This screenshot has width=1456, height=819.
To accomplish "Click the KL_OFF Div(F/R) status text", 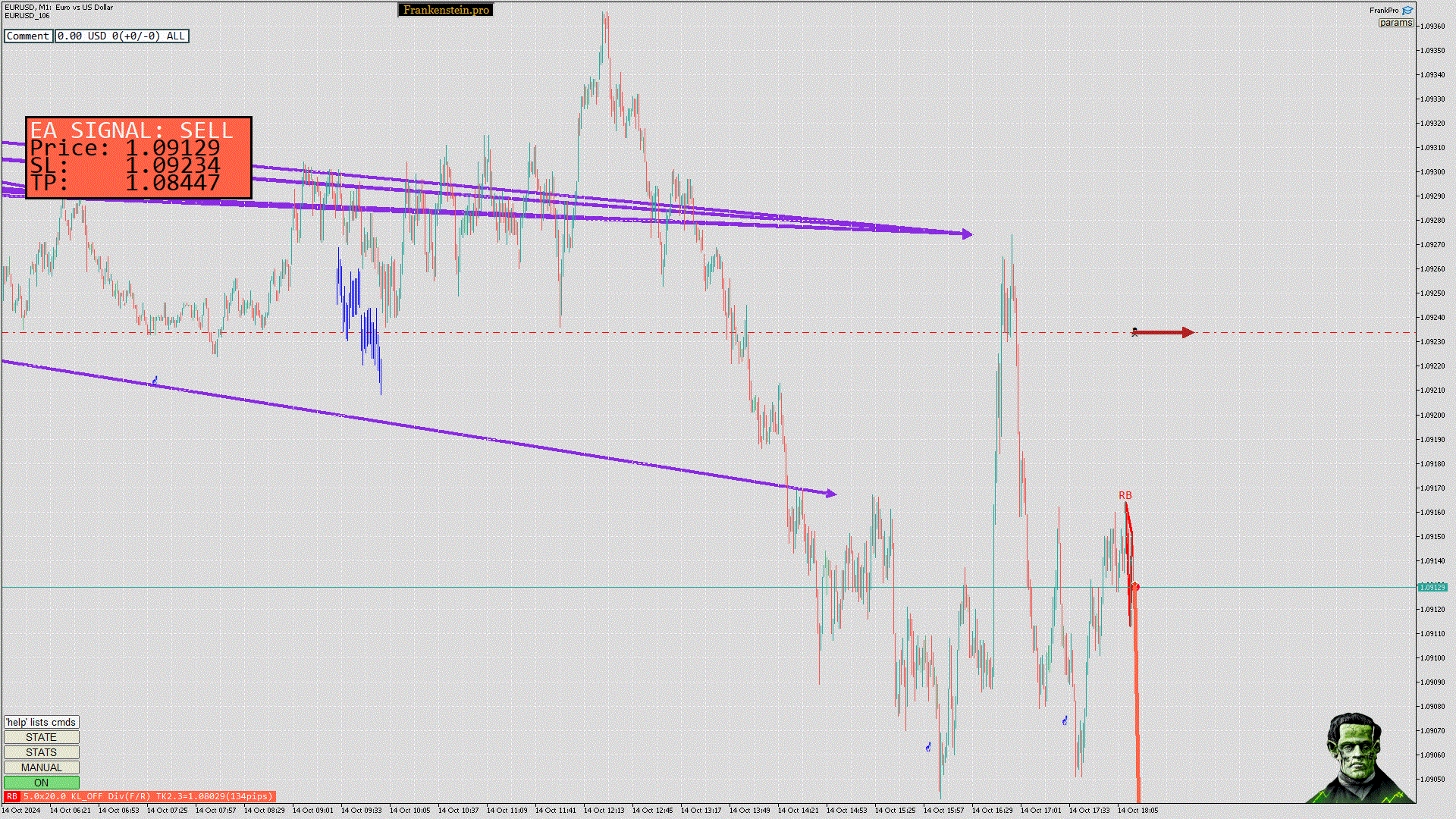I will (x=111, y=796).
